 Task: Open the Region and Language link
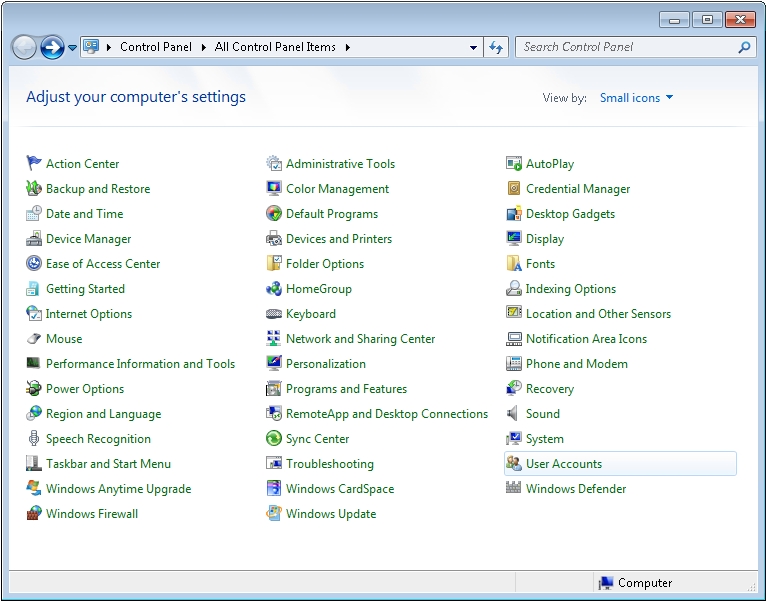pos(104,414)
